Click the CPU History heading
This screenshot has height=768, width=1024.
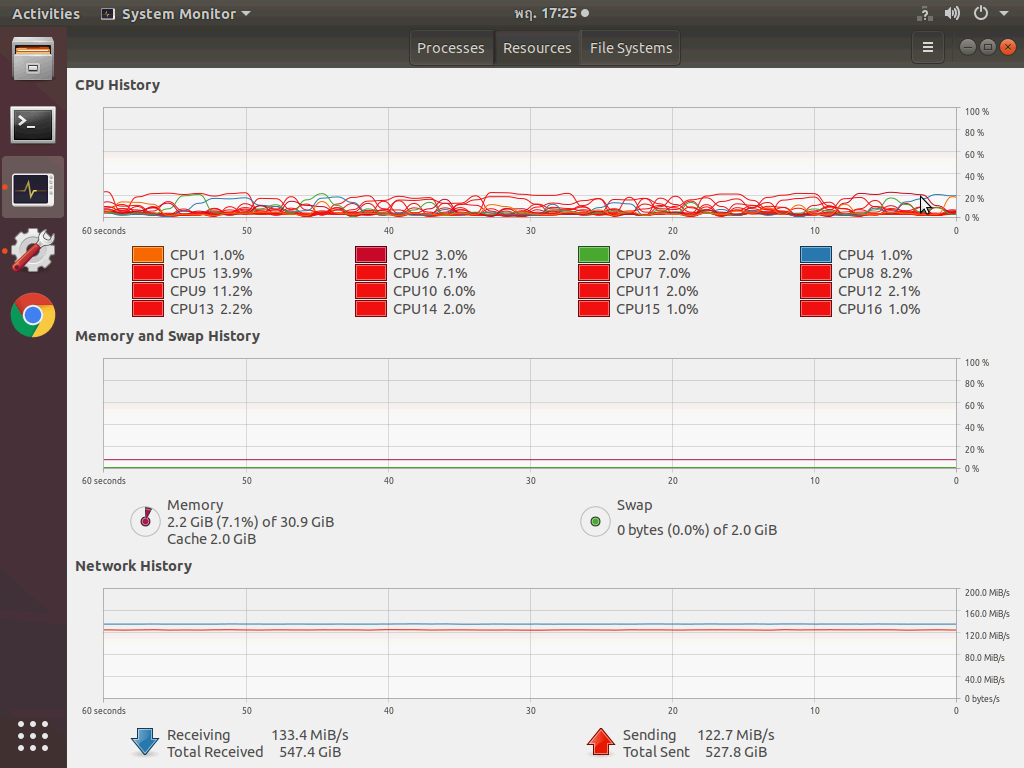click(118, 85)
